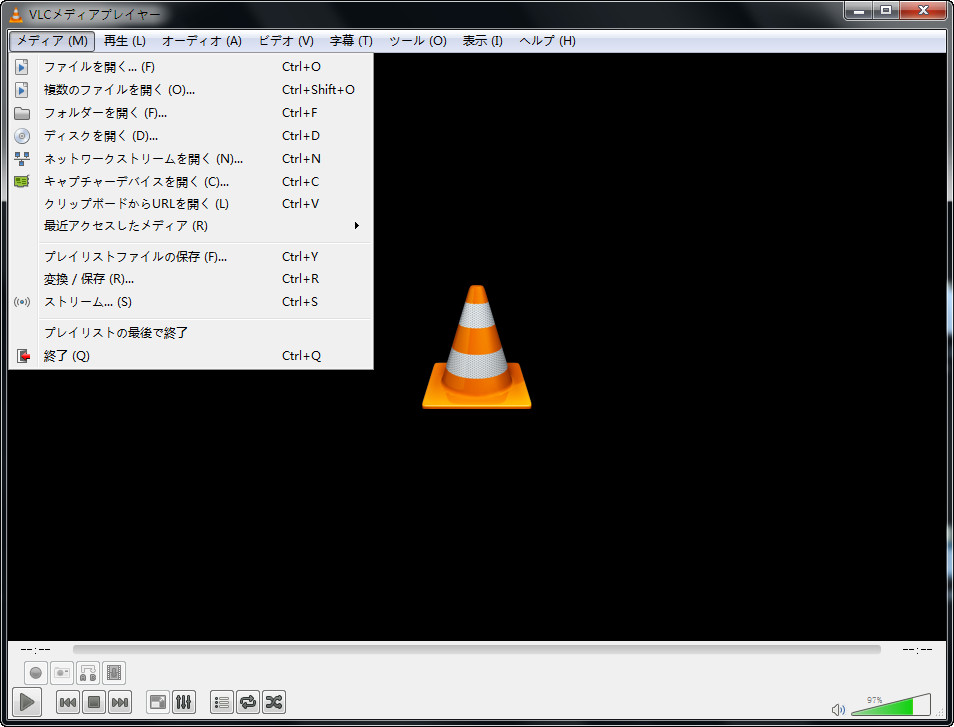The image size is (954, 727).
Task: Mute audio via the speaker icon
Action: click(839, 707)
